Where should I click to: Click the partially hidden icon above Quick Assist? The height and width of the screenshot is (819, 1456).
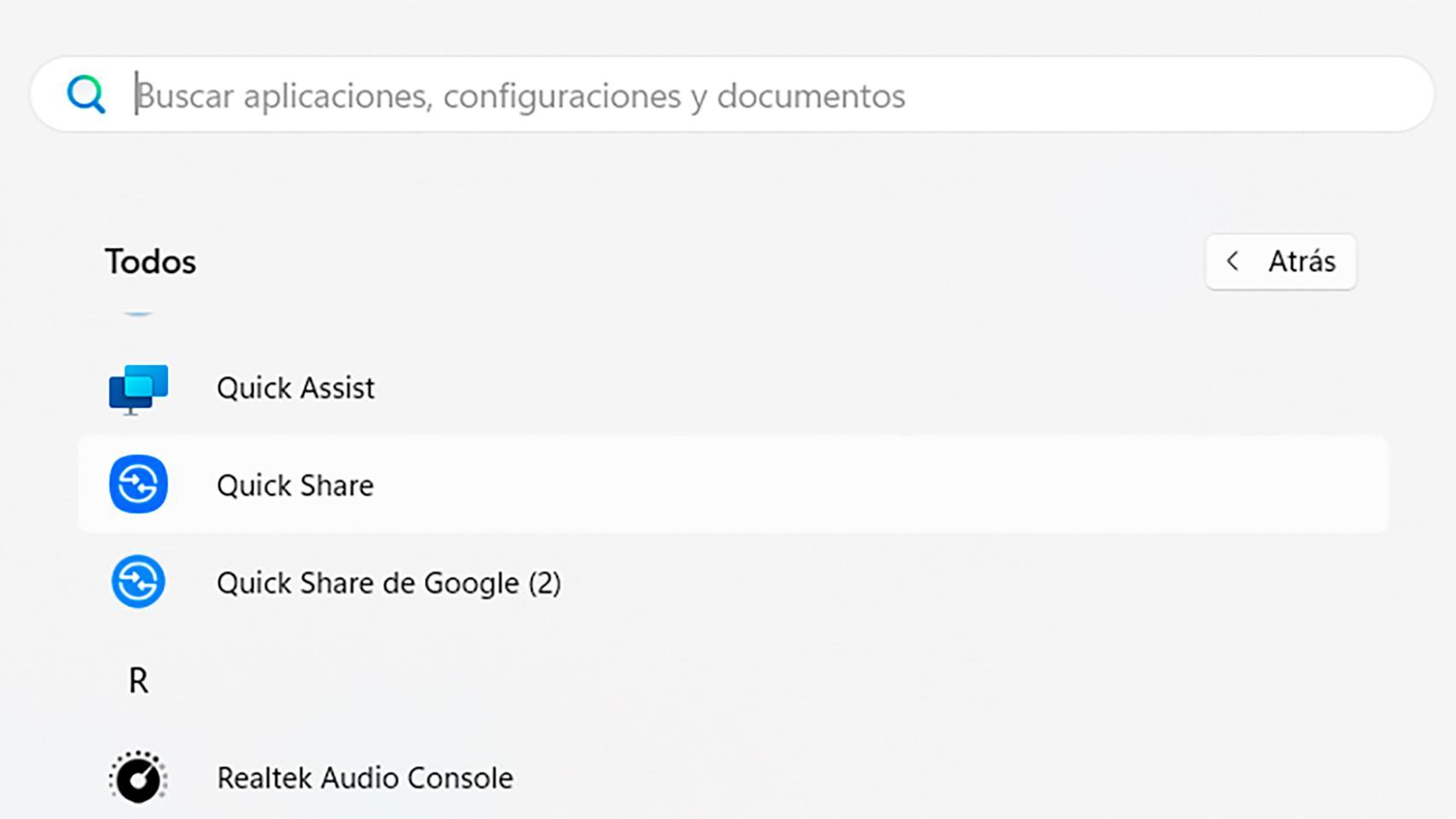(138, 314)
